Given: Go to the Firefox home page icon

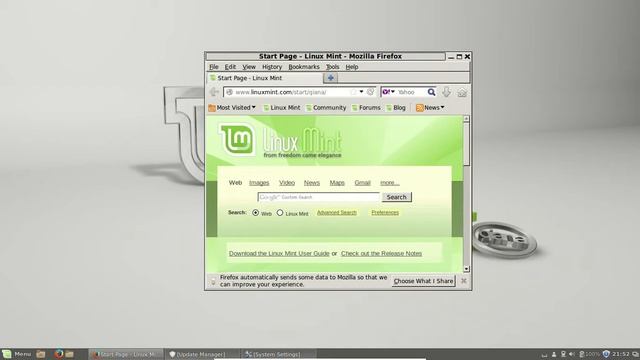Looking at the screenshot, I should pyautogui.click(x=462, y=93).
